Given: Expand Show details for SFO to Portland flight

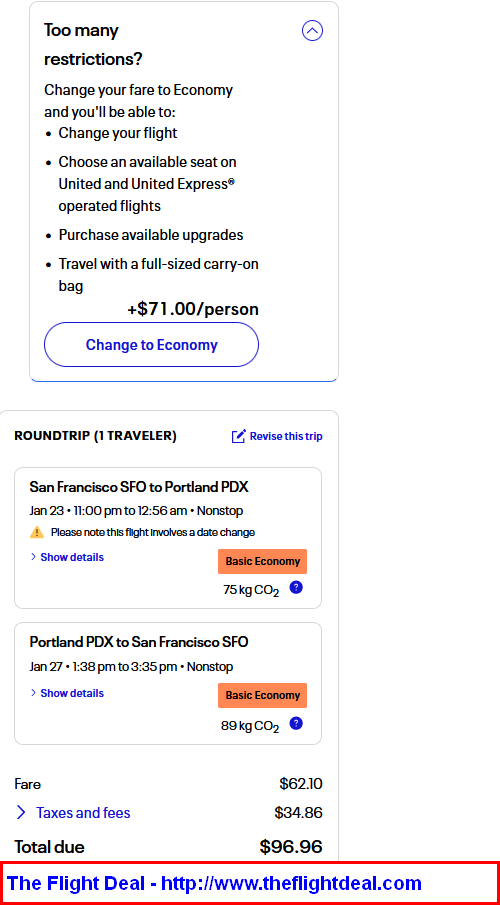Looking at the screenshot, I should coord(67,557).
